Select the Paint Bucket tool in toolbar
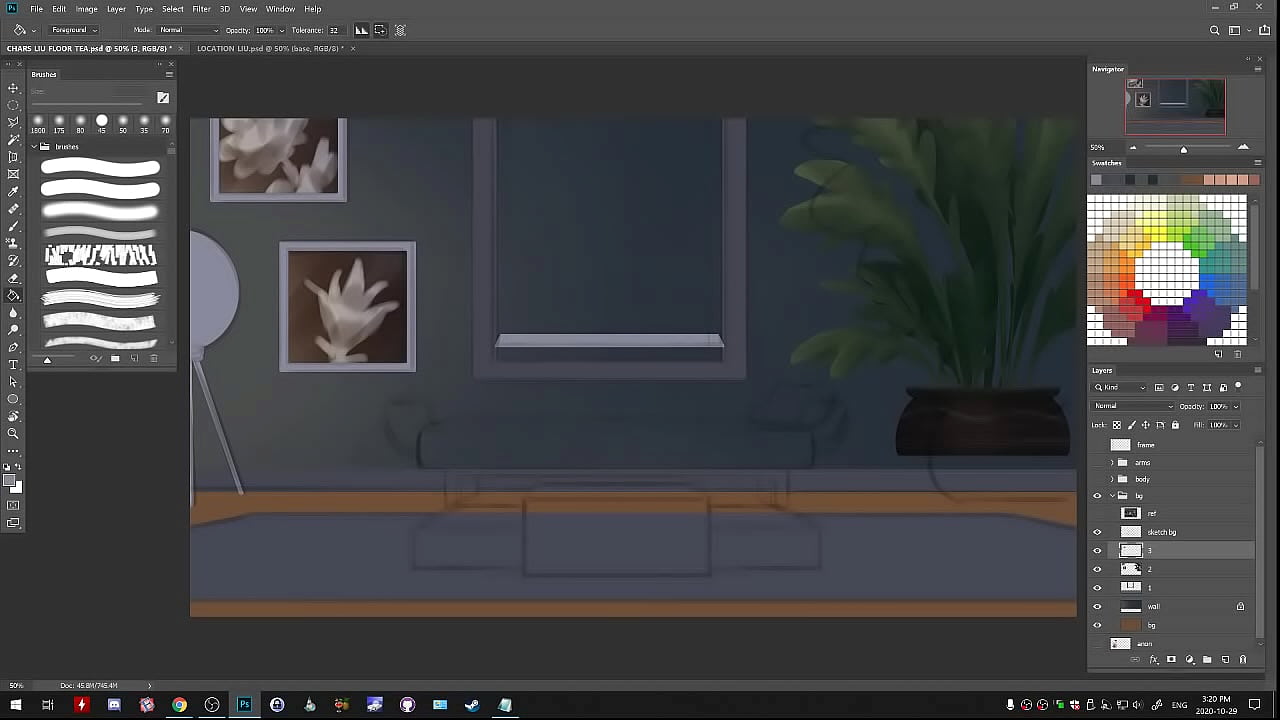Image resolution: width=1280 pixels, height=720 pixels. point(13,296)
